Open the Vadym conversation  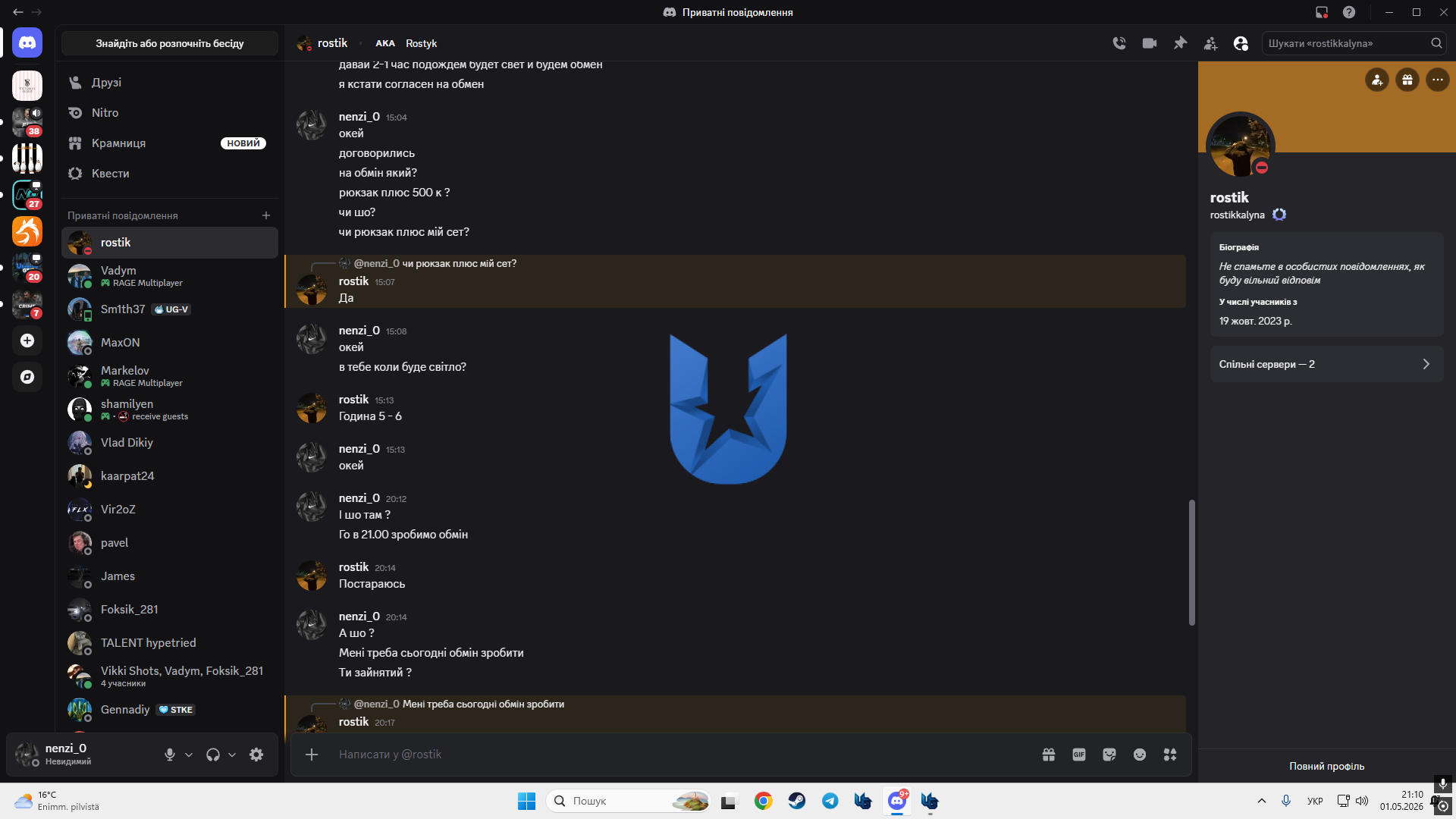(x=170, y=276)
